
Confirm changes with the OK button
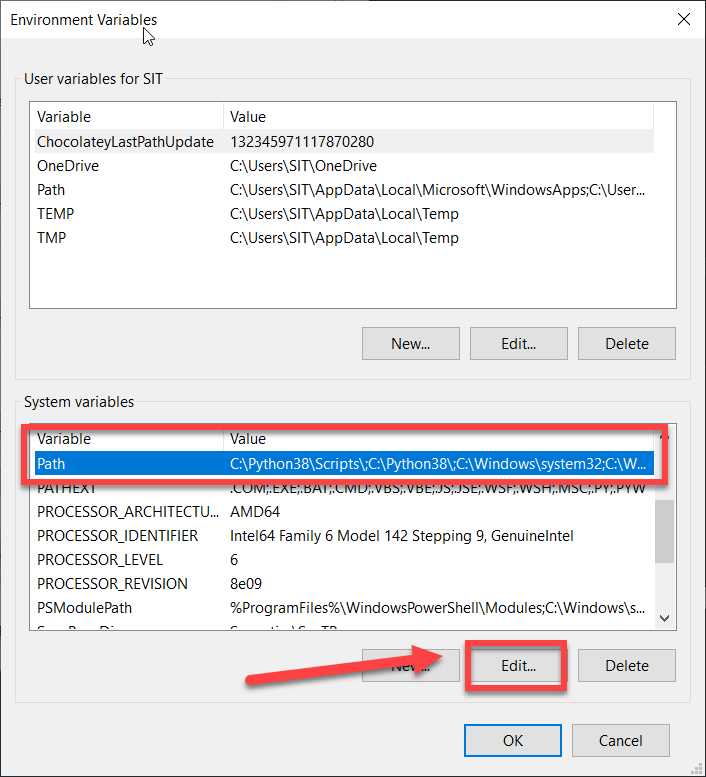point(513,740)
